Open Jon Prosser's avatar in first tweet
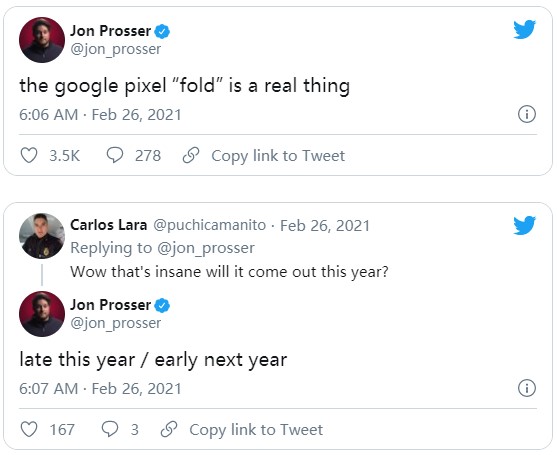The image size is (557, 455). pyautogui.click(x=42, y=40)
